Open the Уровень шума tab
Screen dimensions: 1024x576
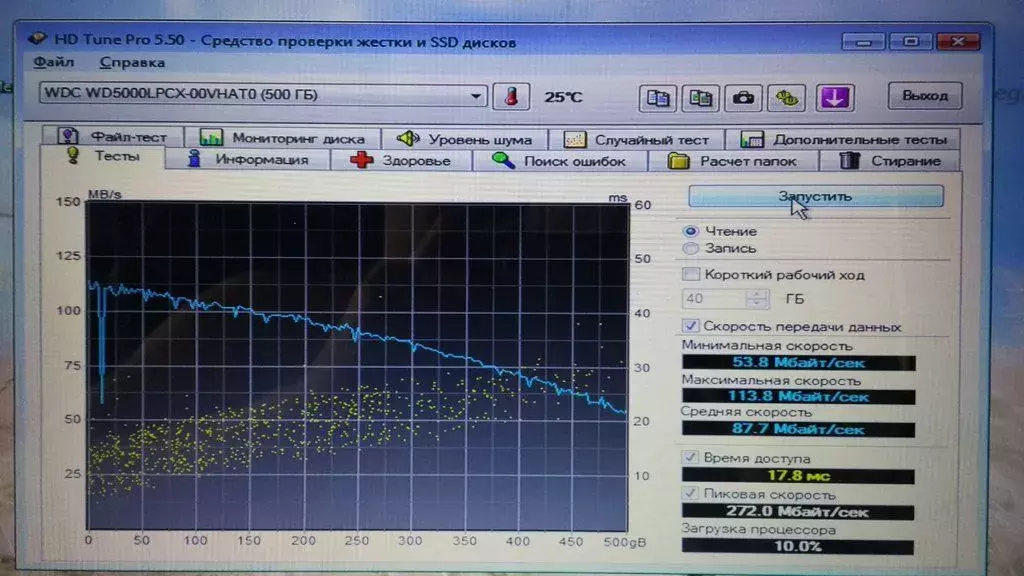tap(464, 138)
